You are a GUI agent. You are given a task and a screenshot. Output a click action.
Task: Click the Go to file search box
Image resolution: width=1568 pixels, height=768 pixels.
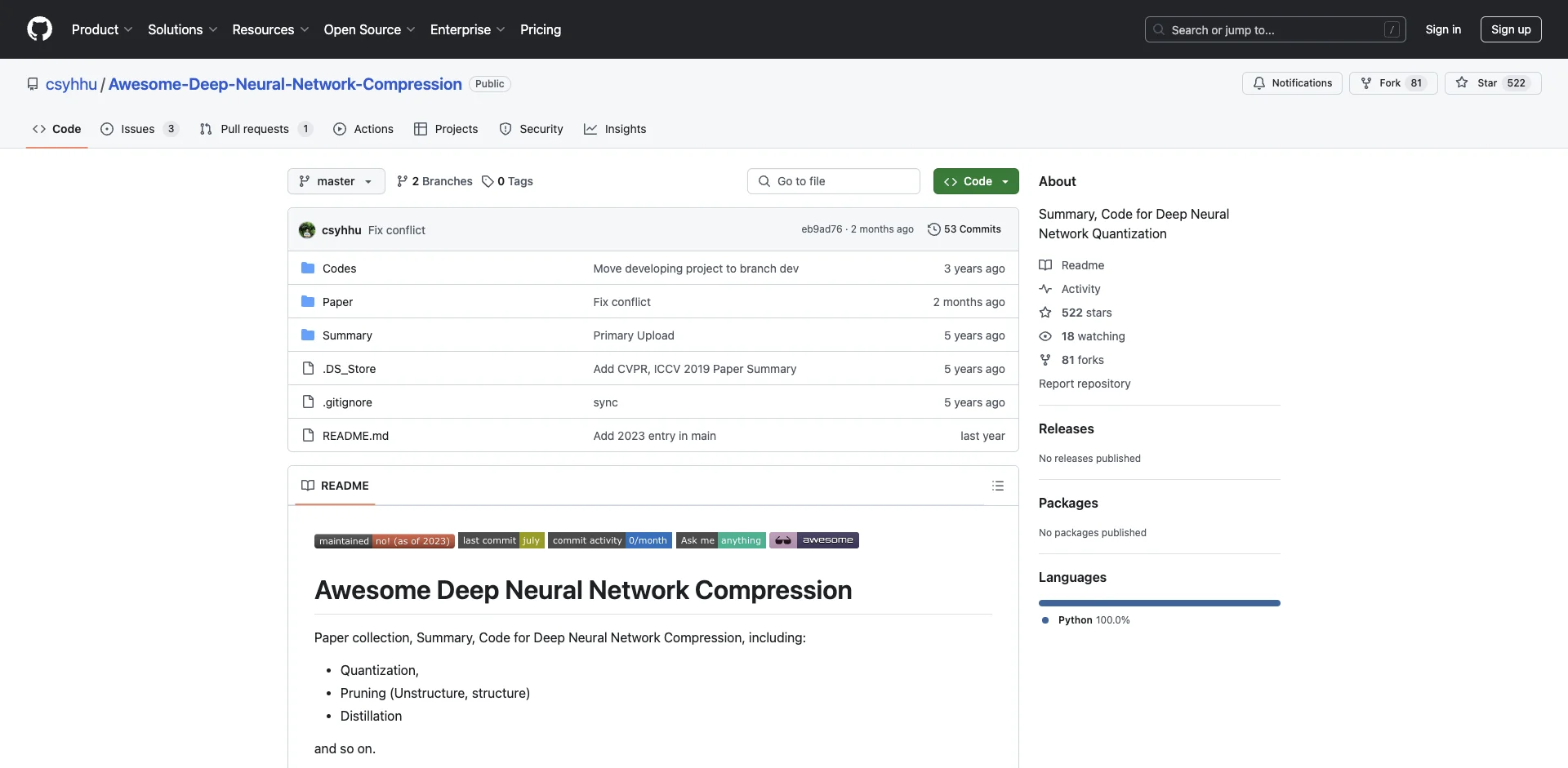pyautogui.click(x=834, y=181)
